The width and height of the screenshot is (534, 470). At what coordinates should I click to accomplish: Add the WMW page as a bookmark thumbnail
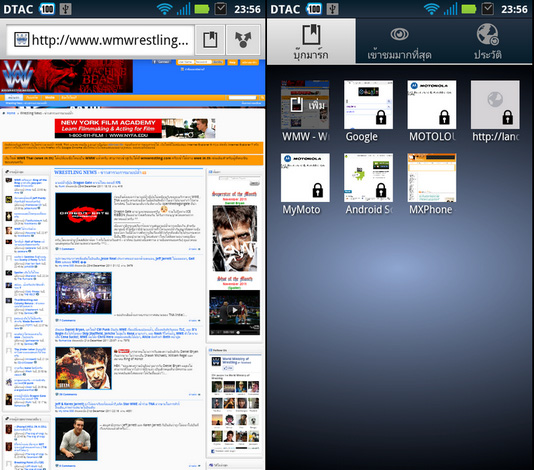[x=305, y=105]
